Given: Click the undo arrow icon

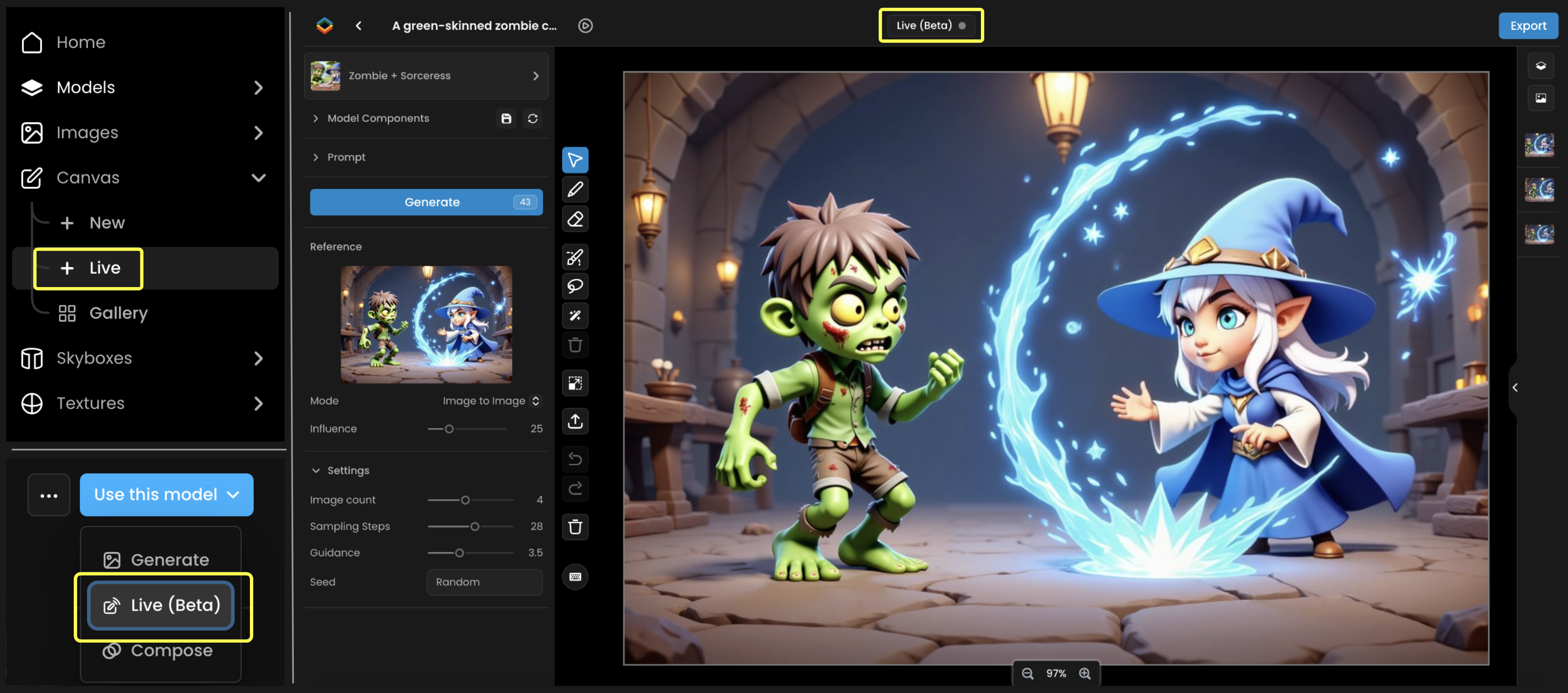Looking at the screenshot, I should tap(575, 459).
